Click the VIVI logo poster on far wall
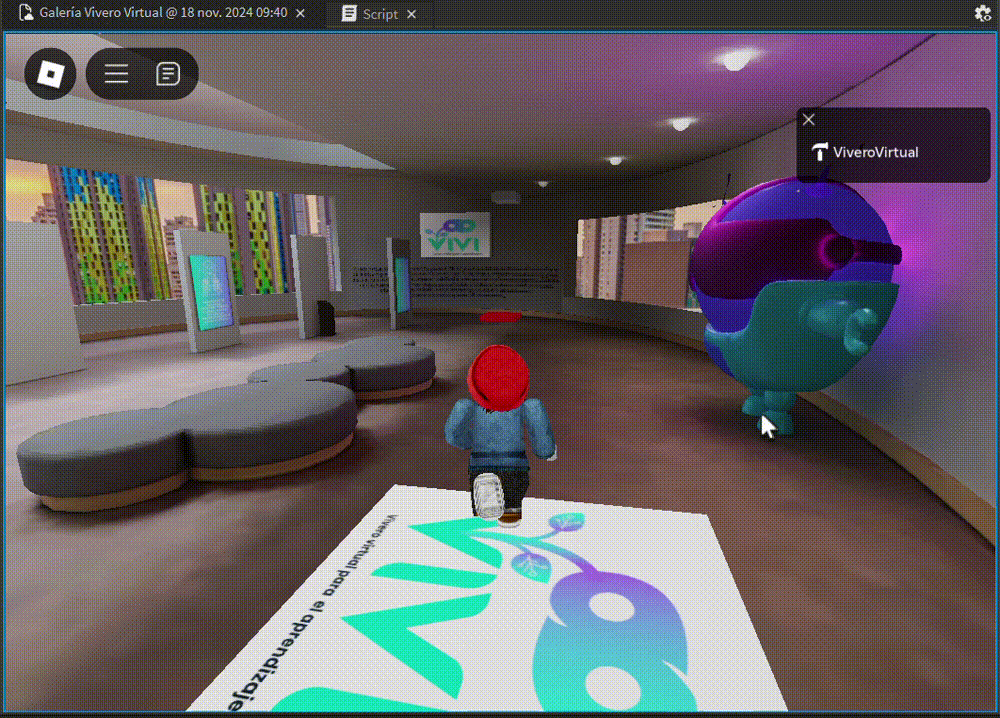Screen dimensions: 1000x718 click(x=455, y=235)
